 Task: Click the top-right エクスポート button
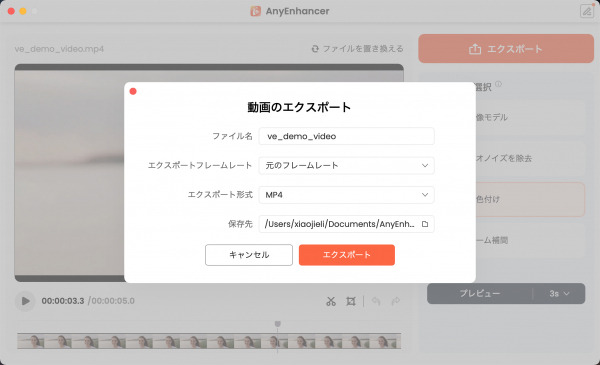click(506, 49)
